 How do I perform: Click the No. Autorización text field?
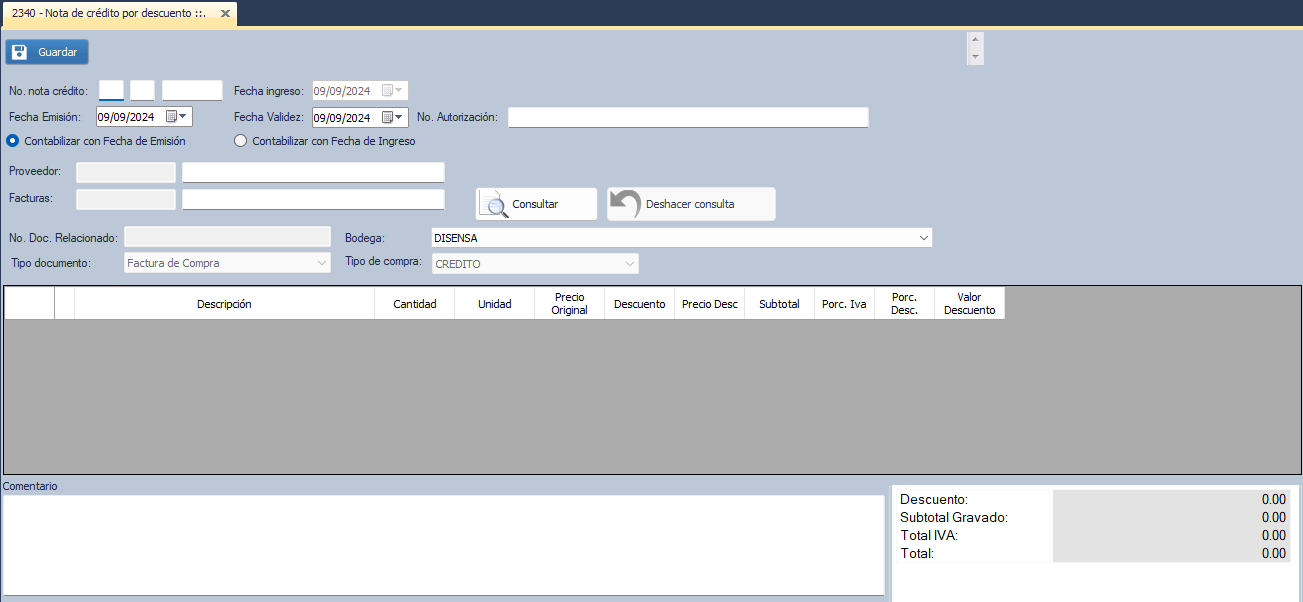[688, 117]
